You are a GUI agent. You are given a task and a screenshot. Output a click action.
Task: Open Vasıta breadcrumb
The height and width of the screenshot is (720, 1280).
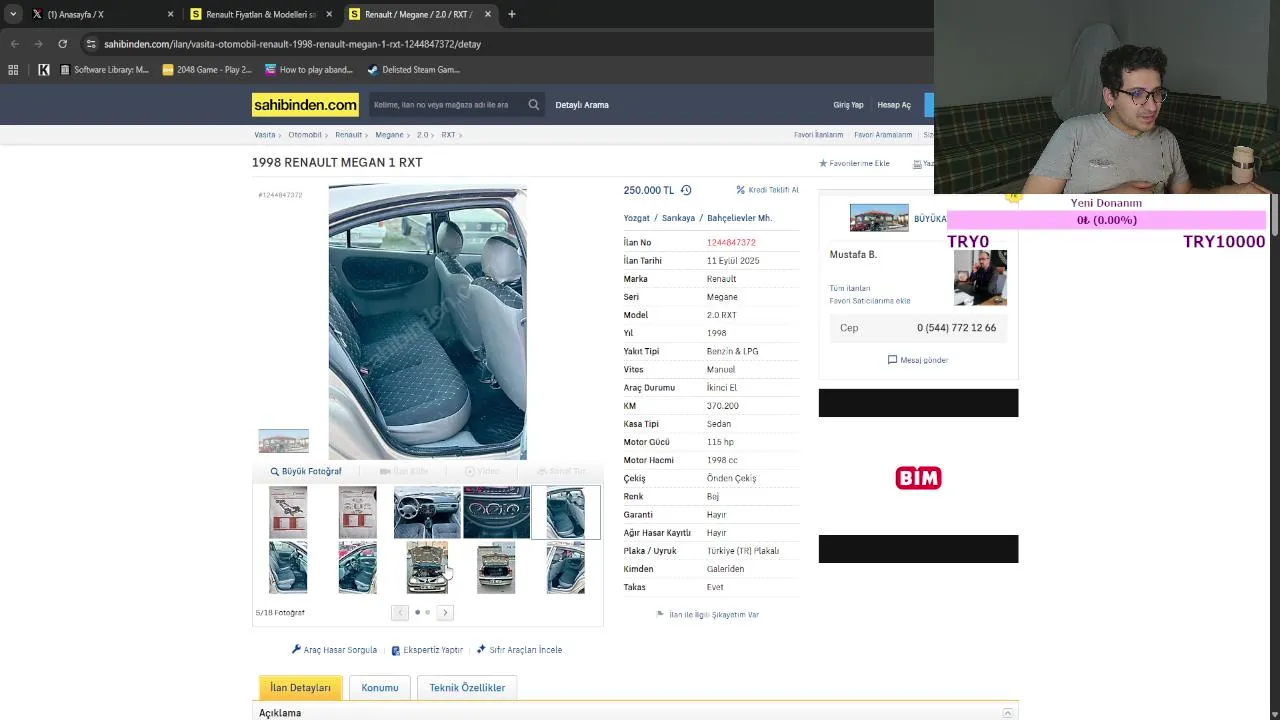coord(264,135)
